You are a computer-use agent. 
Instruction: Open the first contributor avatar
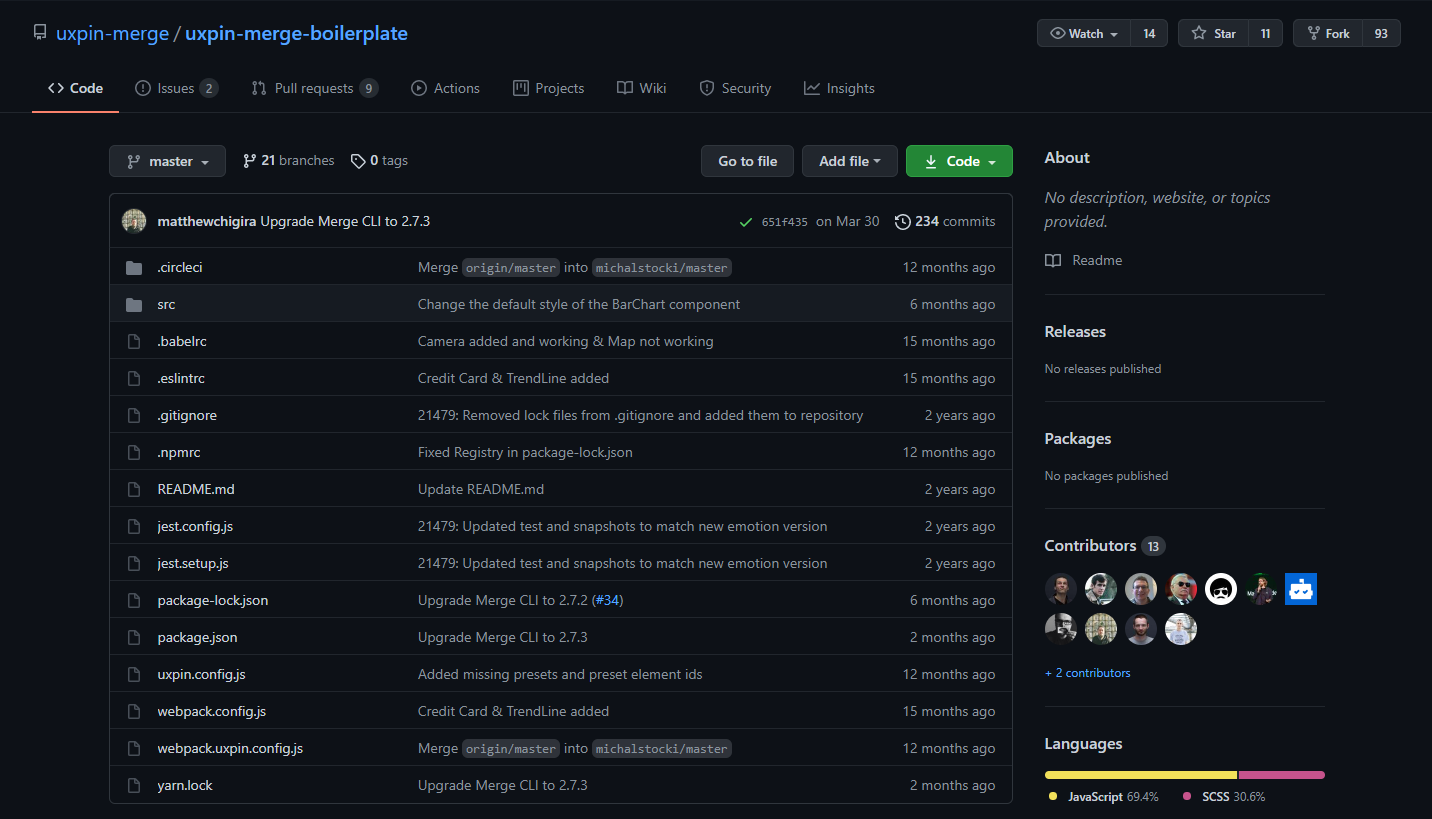1061,589
